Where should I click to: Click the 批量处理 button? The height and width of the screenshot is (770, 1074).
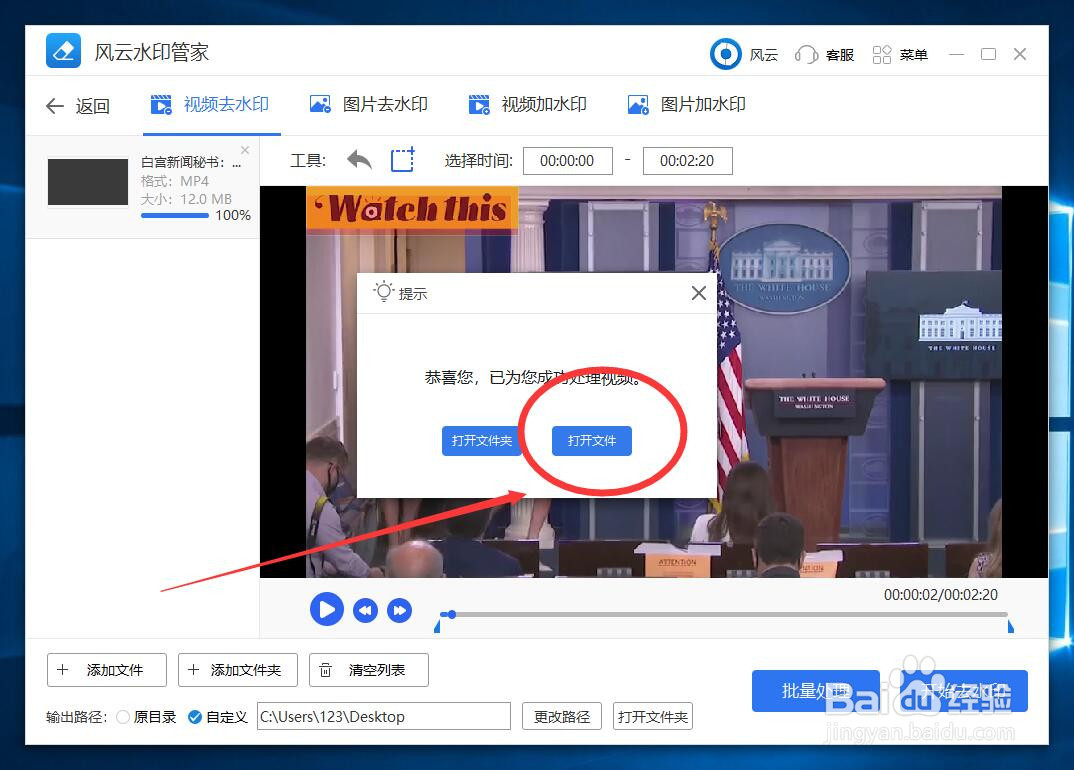click(816, 690)
